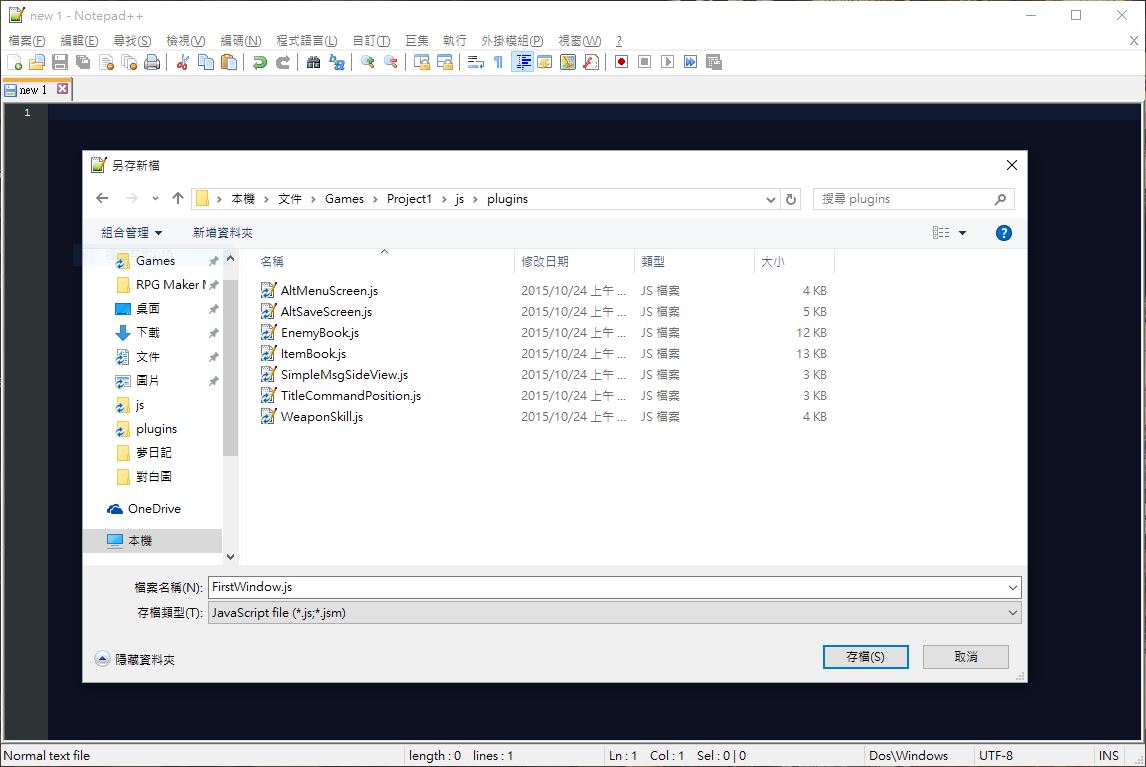Image resolution: width=1146 pixels, height=767 pixels.
Task: Click the 存檔(S) save button
Action: [865, 657]
